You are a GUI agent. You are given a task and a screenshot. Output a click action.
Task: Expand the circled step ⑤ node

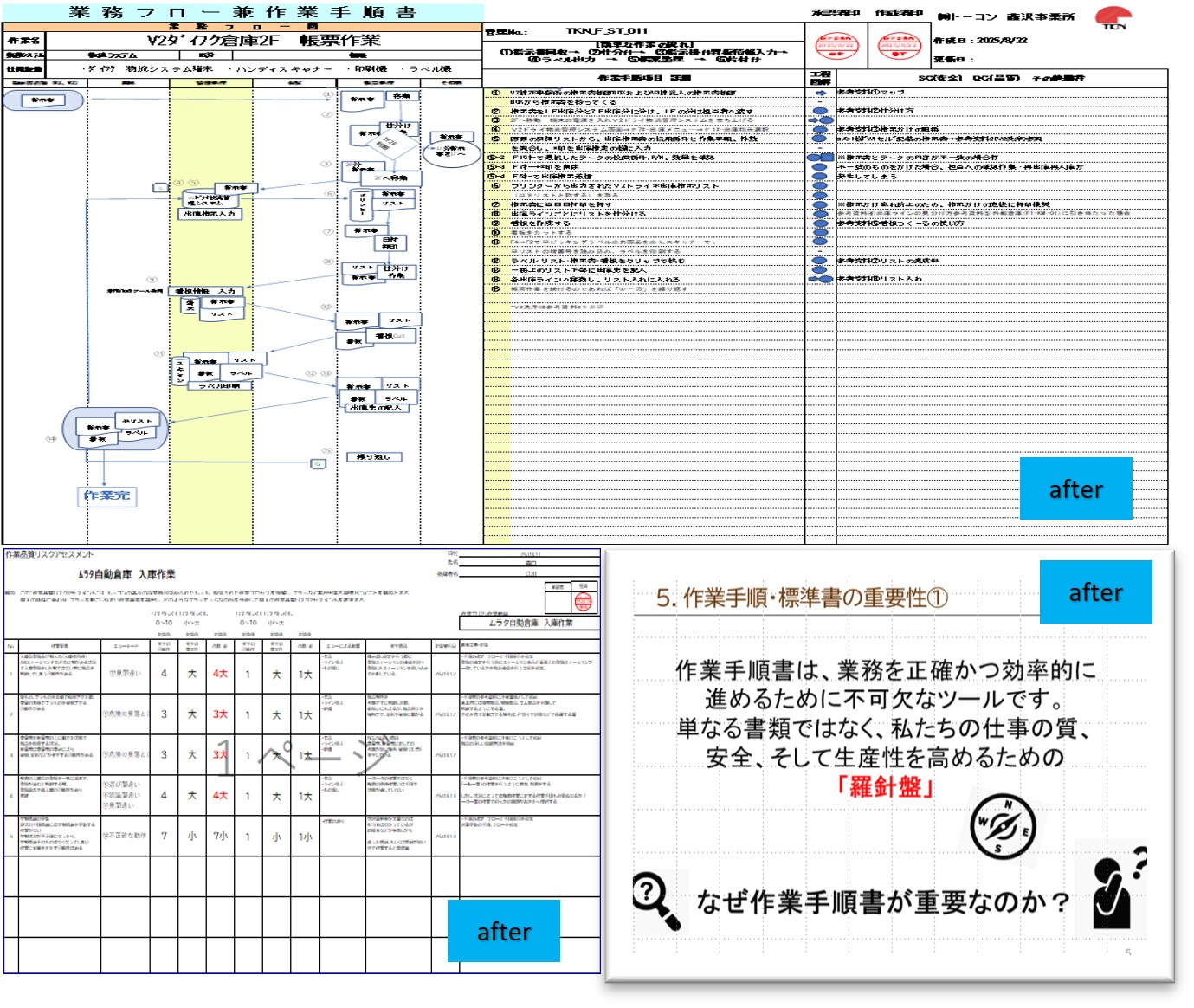click(193, 182)
